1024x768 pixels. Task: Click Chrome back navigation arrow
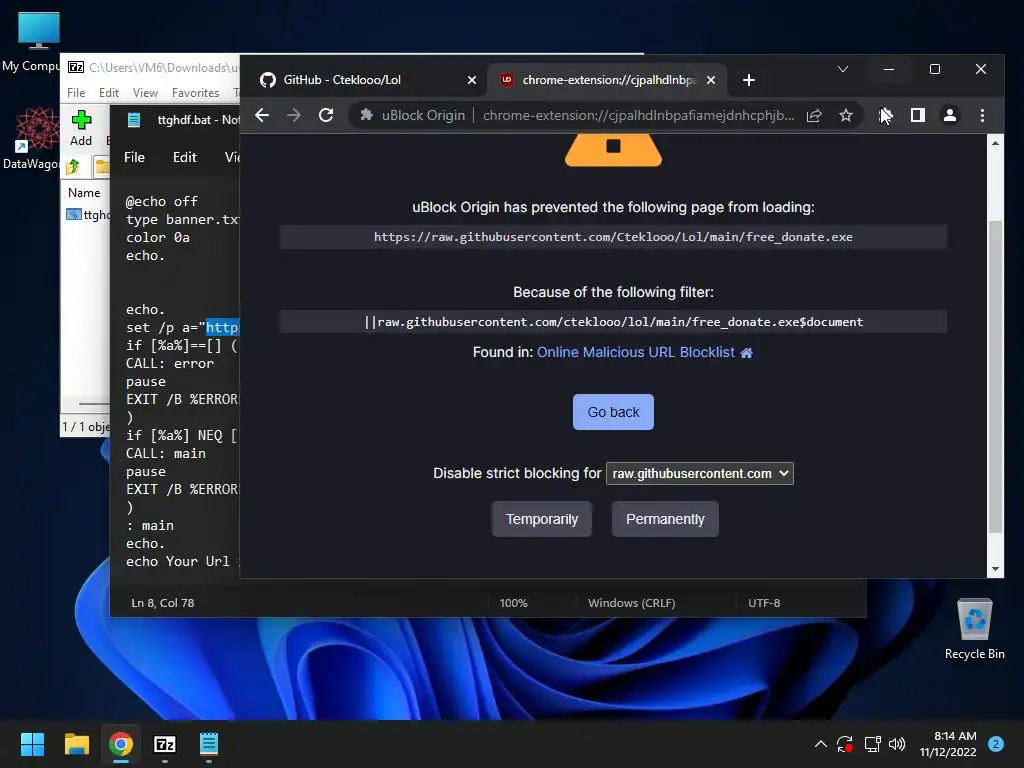pyautogui.click(x=262, y=116)
